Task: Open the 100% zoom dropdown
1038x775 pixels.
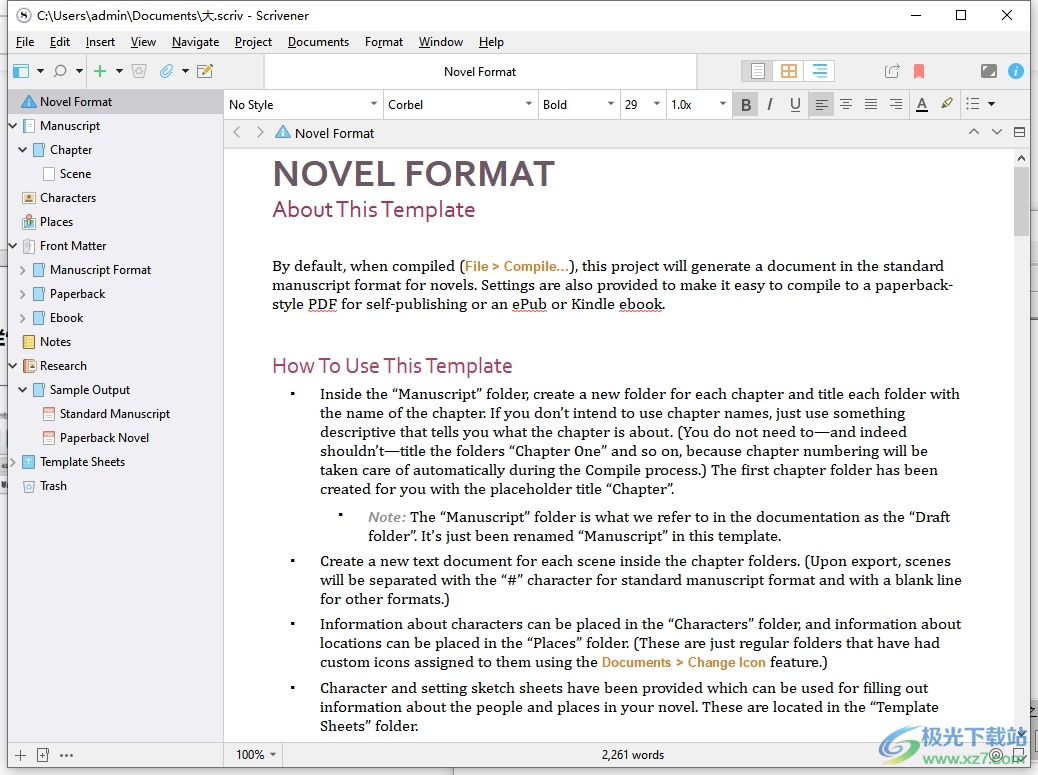Action: 256,754
